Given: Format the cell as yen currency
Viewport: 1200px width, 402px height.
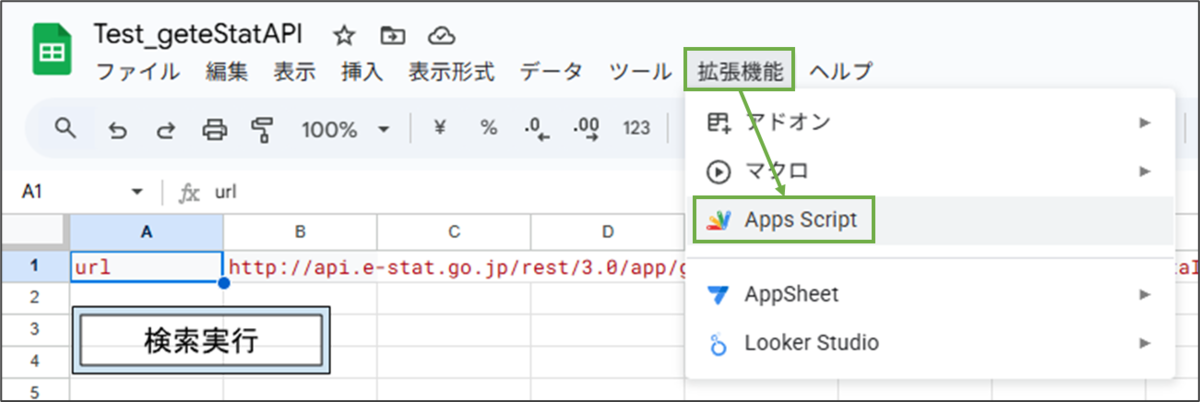Looking at the screenshot, I should coord(439,128).
